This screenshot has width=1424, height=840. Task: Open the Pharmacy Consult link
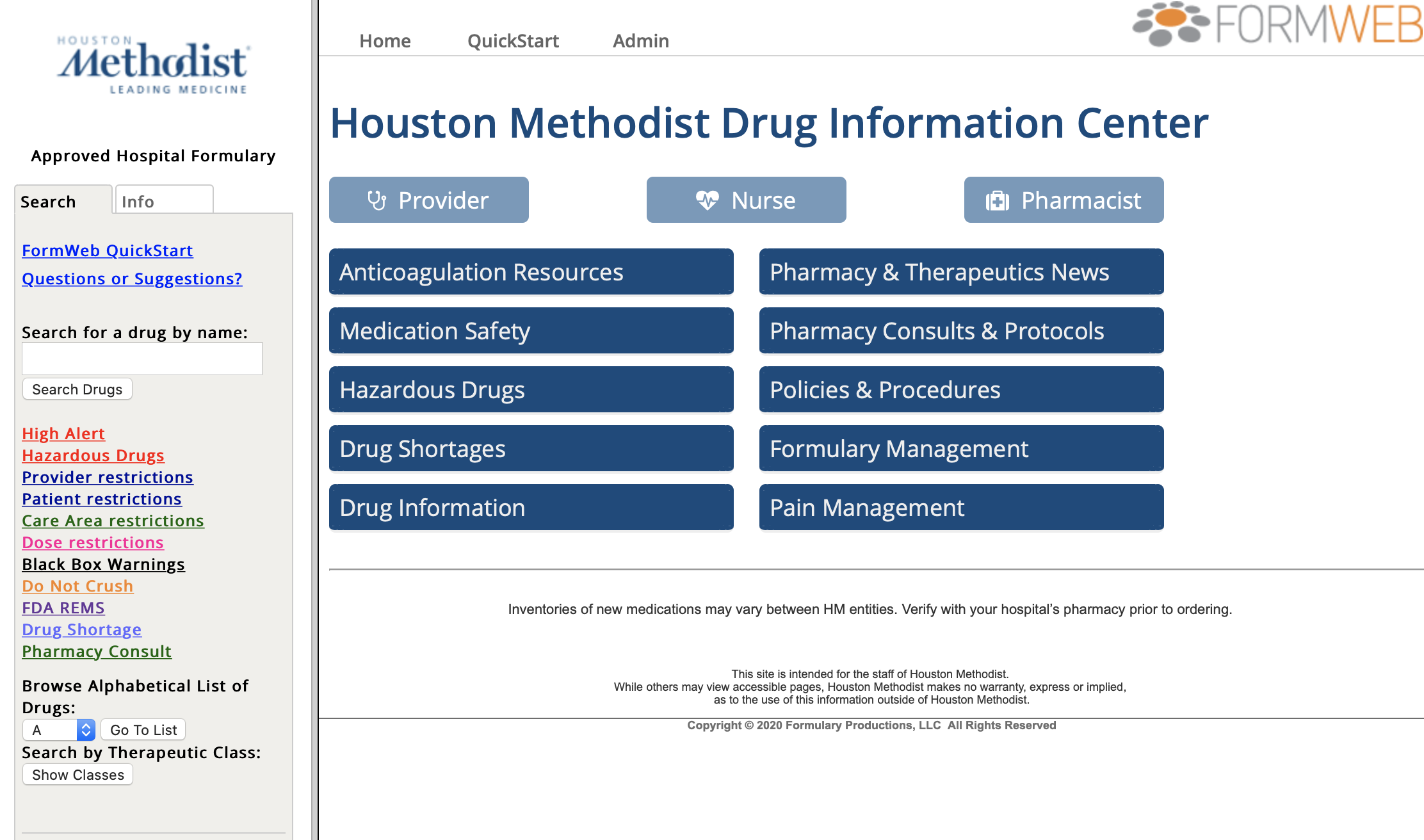(x=97, y=651)
